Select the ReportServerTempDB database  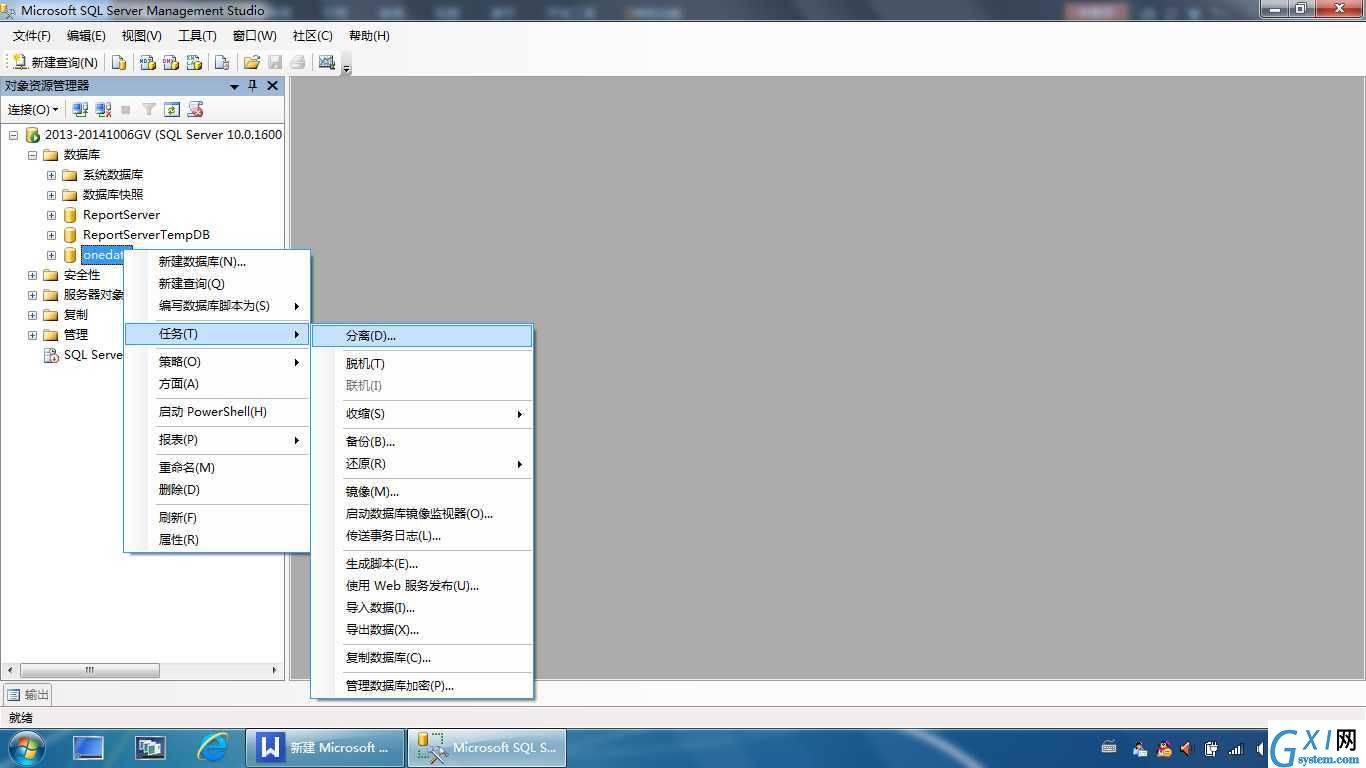tap(146, 235)
